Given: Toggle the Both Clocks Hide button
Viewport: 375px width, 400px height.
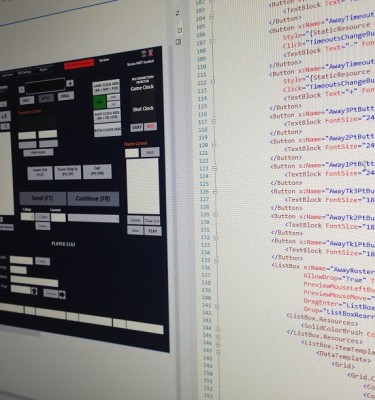Looking at the screenshot, I should point(107,130).
